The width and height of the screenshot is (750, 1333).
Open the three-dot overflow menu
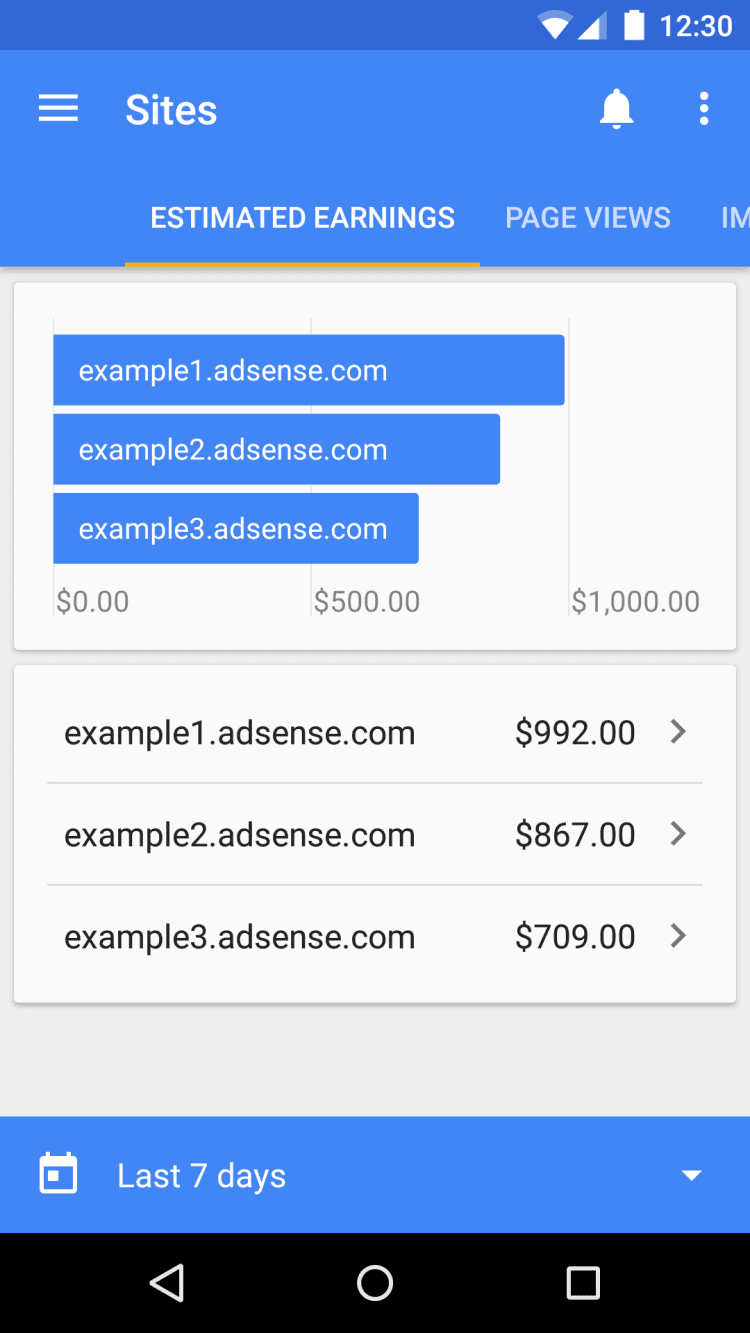pyautogui.click(x=704, y=109)
